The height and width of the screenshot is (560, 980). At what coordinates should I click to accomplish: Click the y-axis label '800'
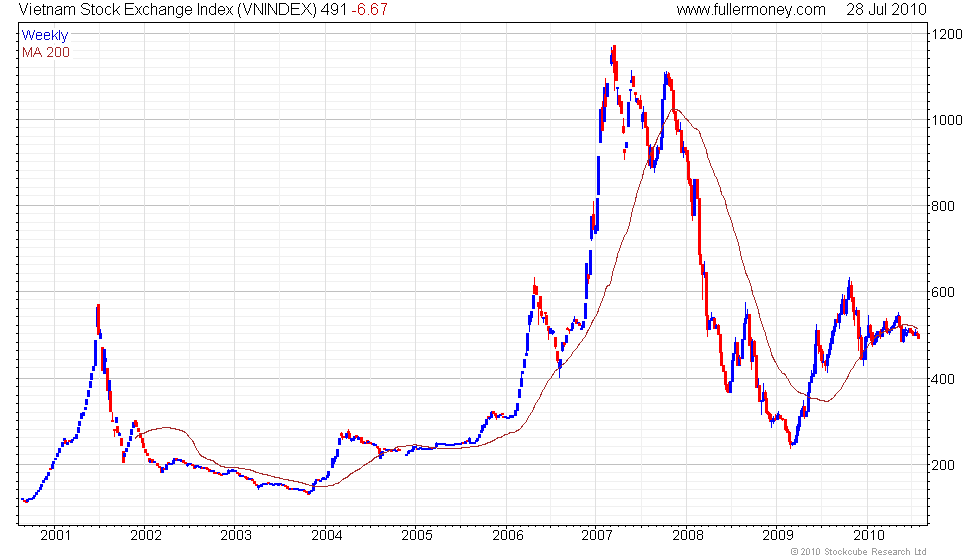point(943,206)
